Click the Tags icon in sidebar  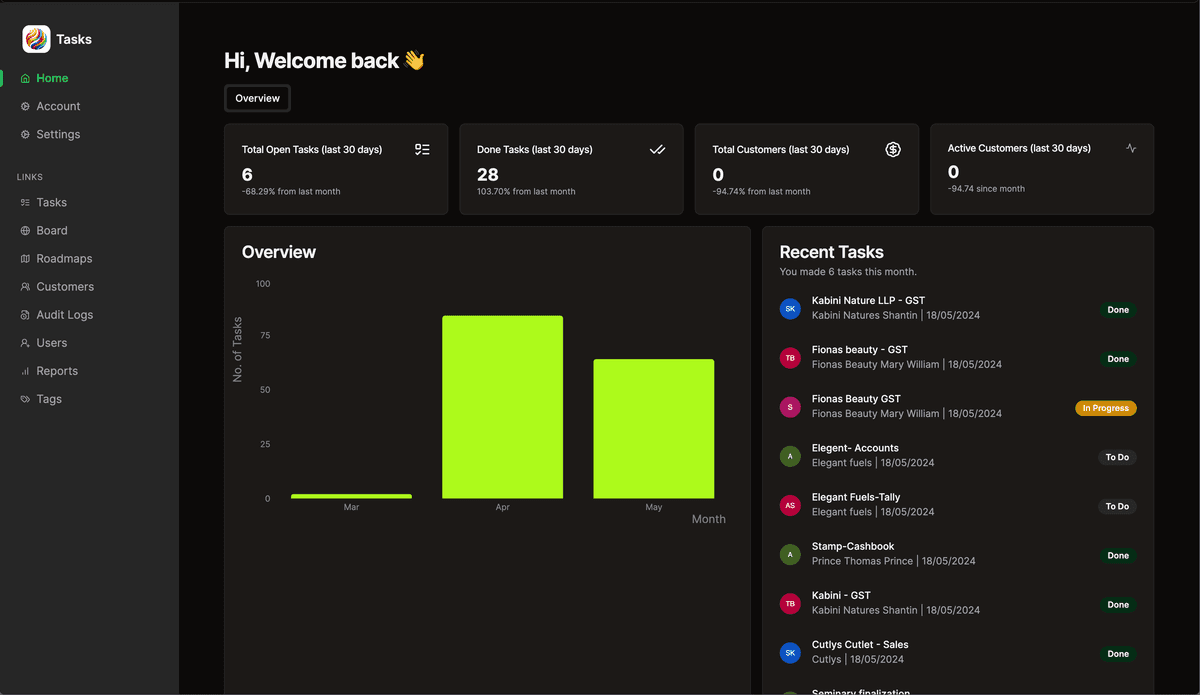coord(26,399)
